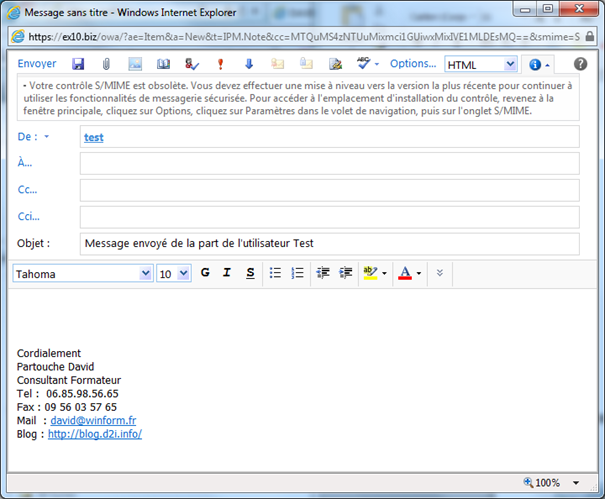The height and width of the screenshot is (499, 605).
Task: Click the Save (floppy disk) icon
Action: (78, 64)
